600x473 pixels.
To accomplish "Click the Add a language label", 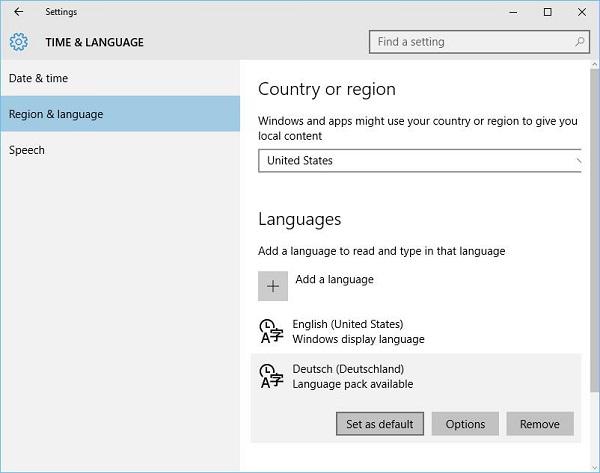I will pos(334,280).
